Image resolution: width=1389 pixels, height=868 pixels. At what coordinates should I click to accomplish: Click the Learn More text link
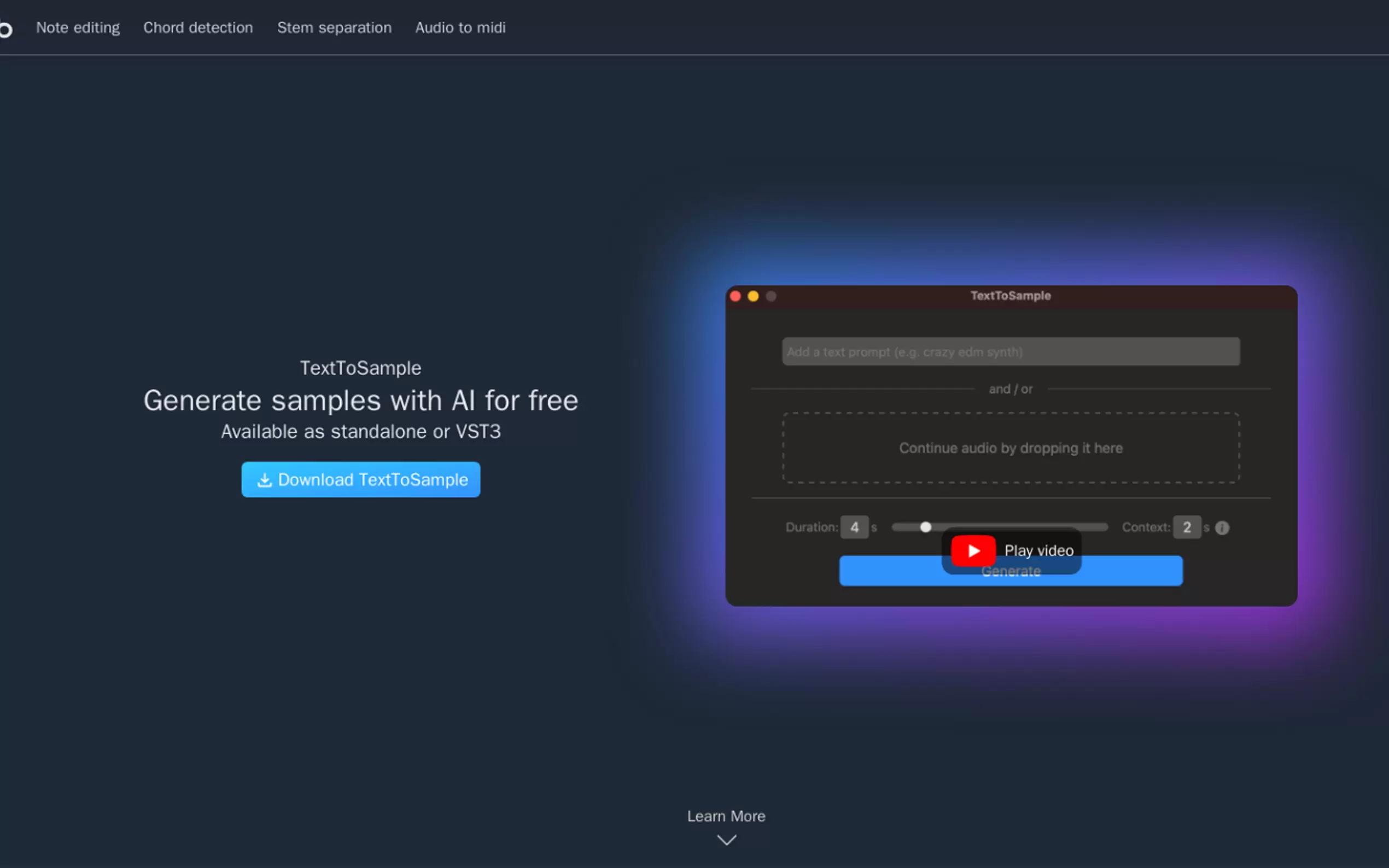pyautogui.click(x=726, y=816)
